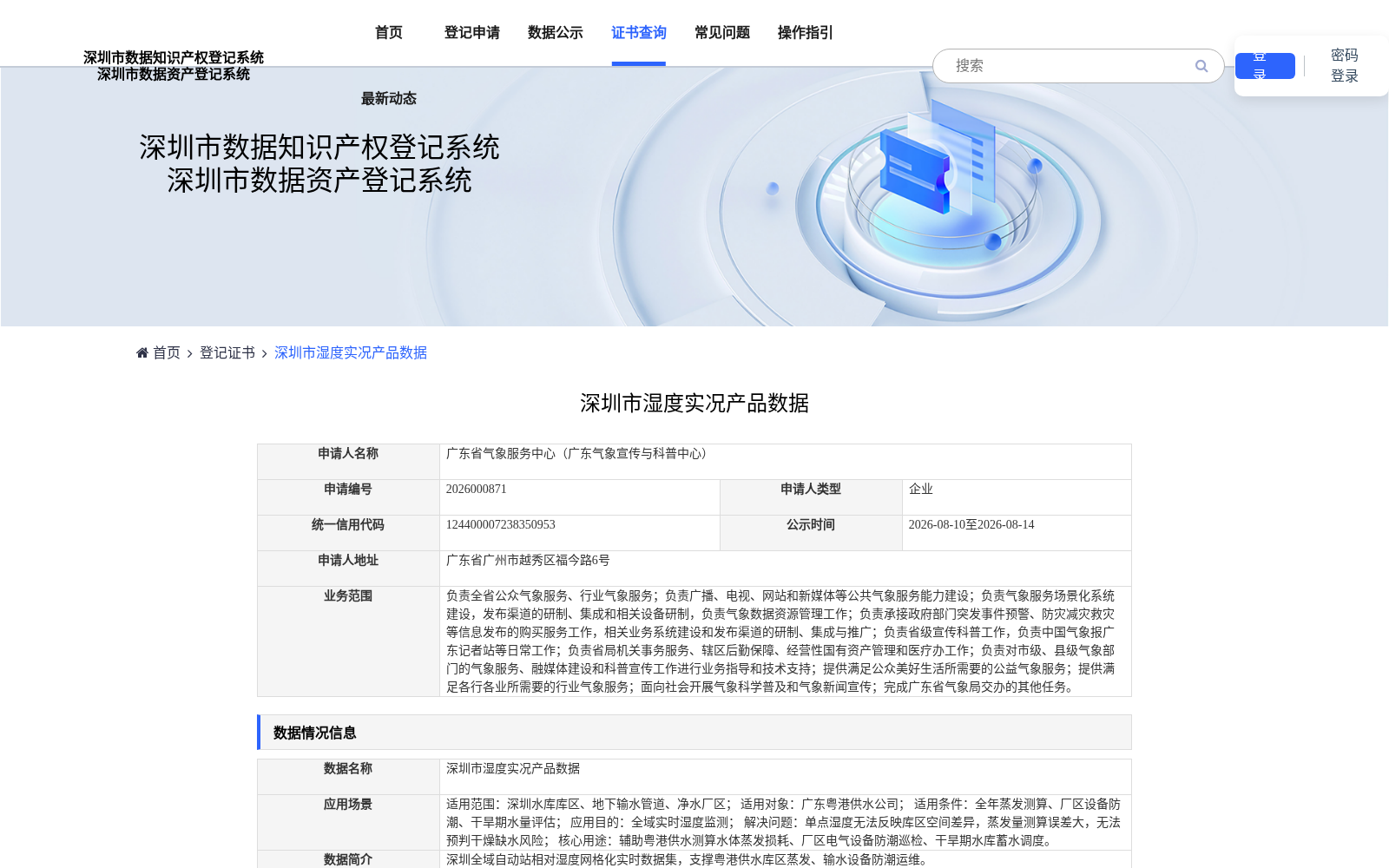Click the 数据简介 label cell

coord(348,859)
